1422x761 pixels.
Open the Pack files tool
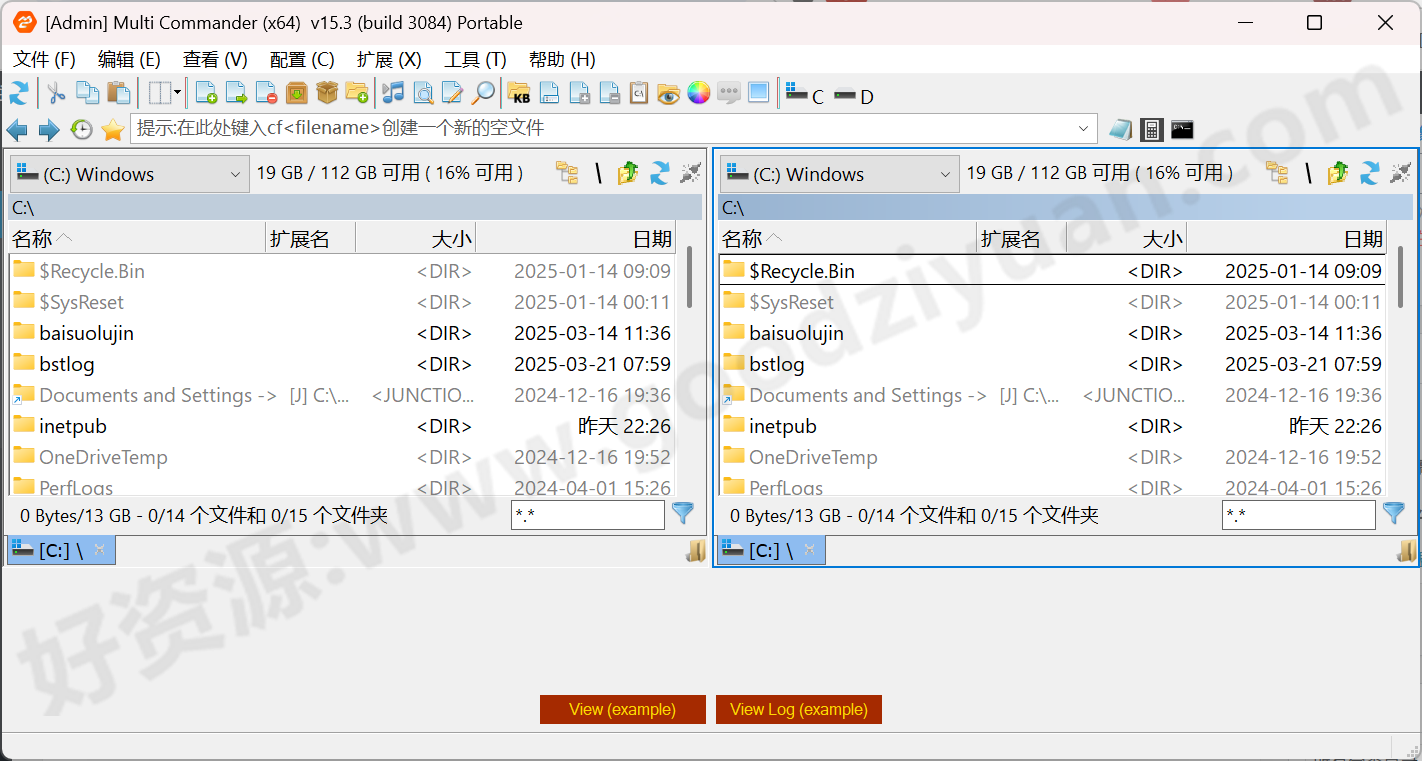pos(296,93)
